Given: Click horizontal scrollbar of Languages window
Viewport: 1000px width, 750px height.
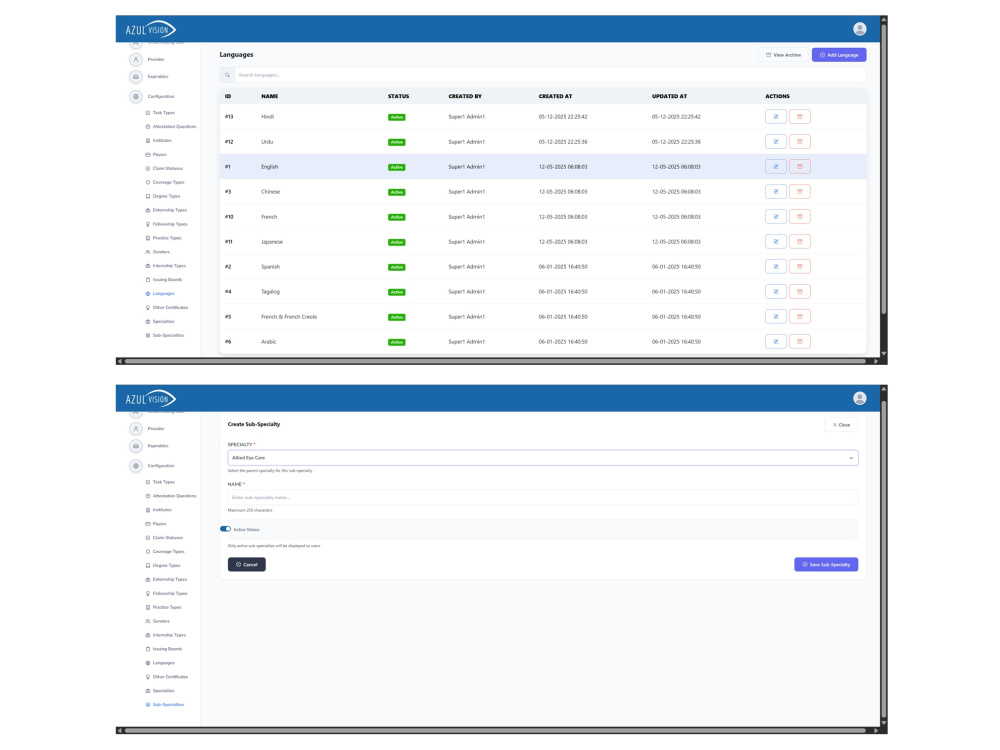Looking at the screenshot, I should click(x=495, y=361).
